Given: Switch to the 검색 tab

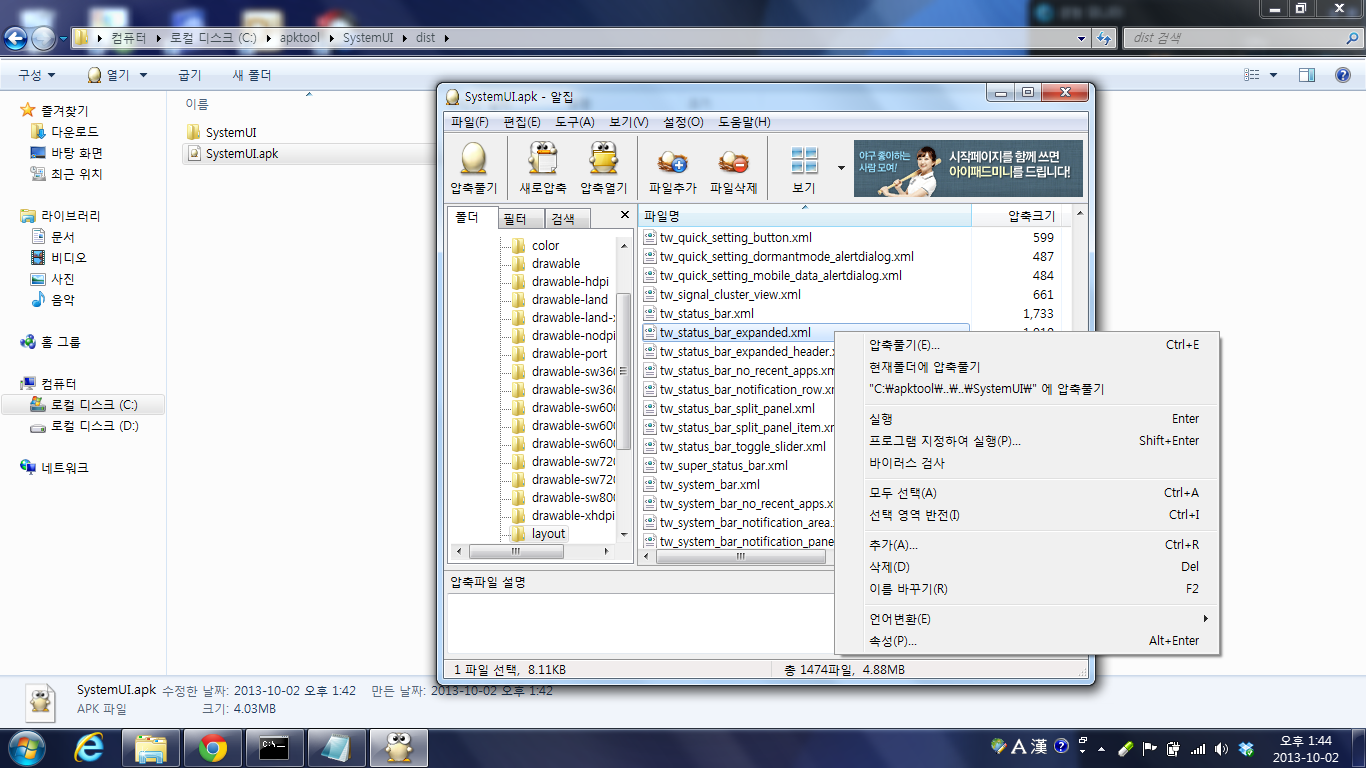Looking at the screenshot, I should click(563, 219).
